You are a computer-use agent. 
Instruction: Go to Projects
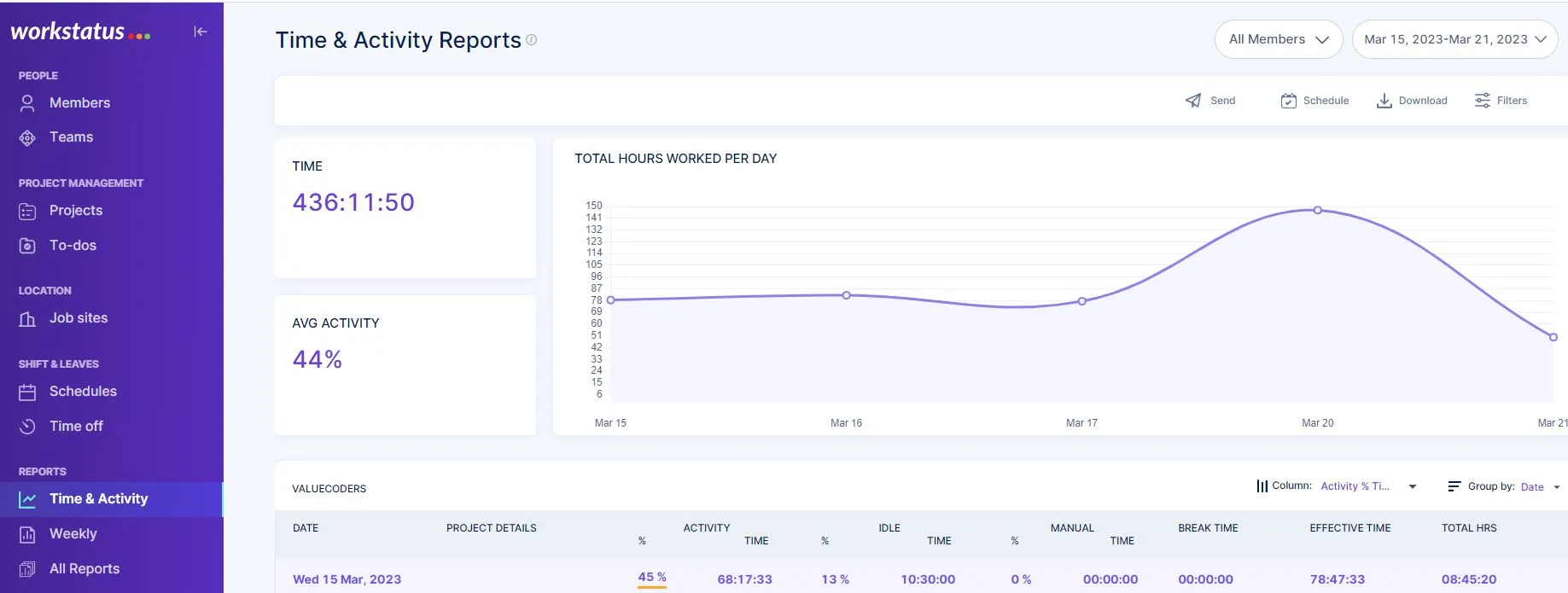tap(76, 211)
